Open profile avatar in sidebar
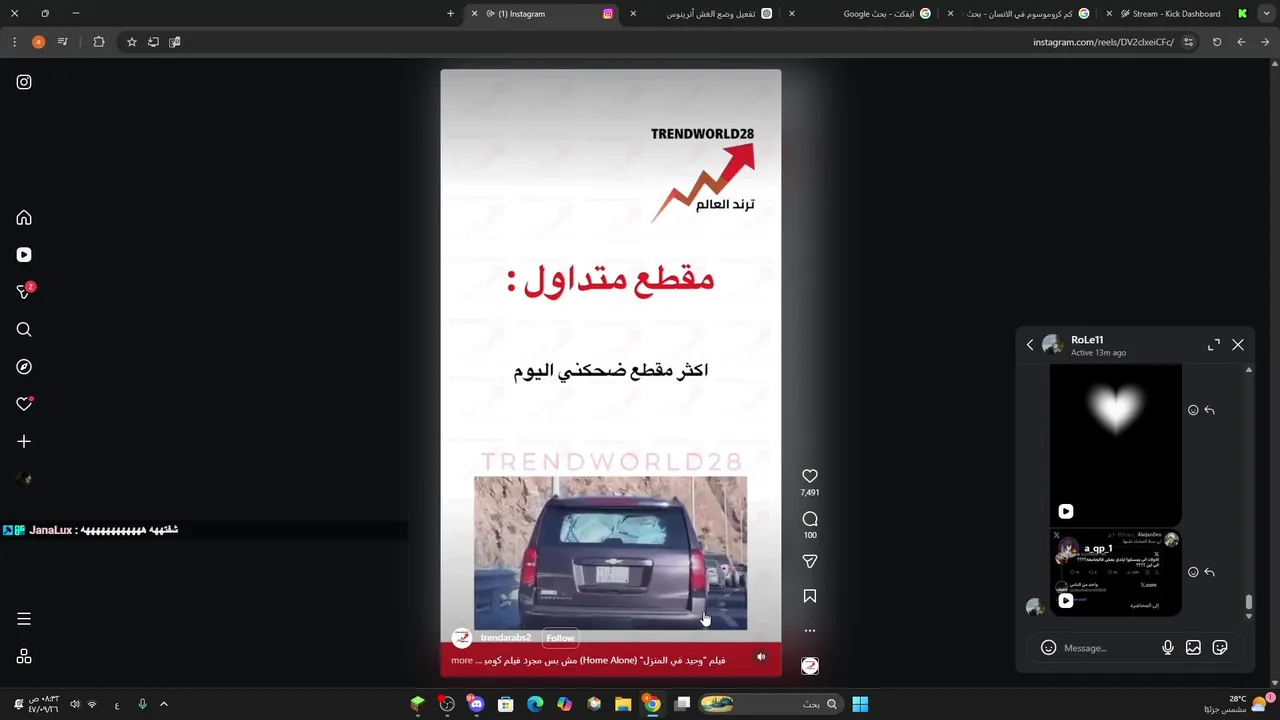This screenshot has height=720, width=1280. click(24, 478)
